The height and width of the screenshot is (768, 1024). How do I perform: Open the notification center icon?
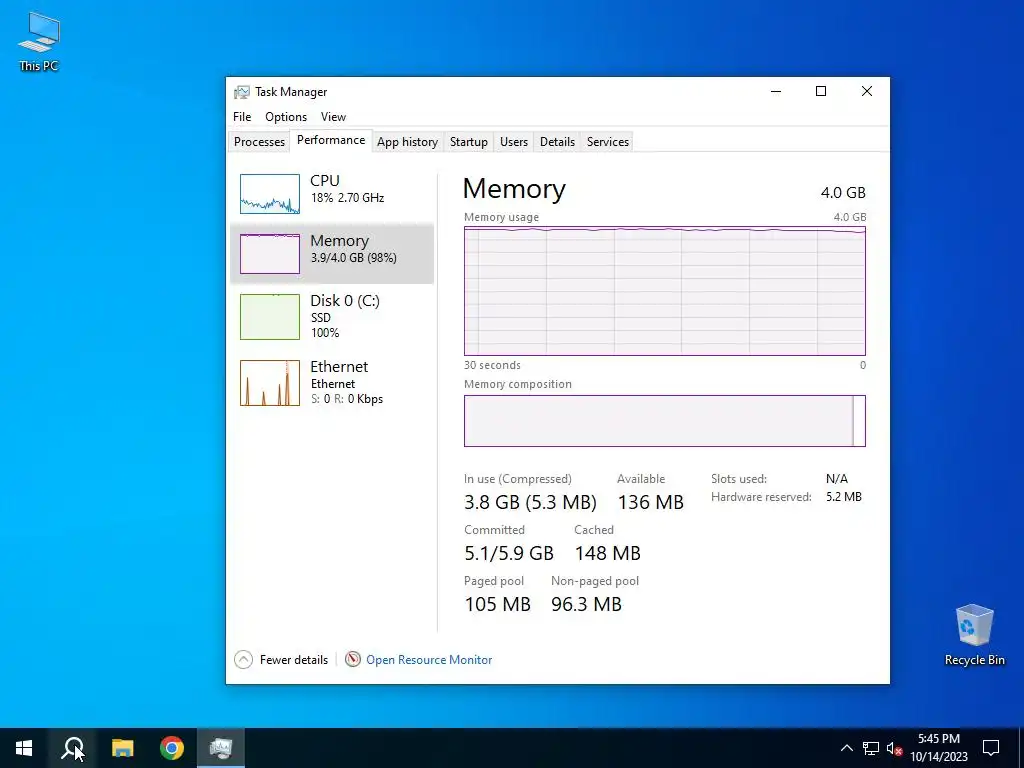[991, 748]
